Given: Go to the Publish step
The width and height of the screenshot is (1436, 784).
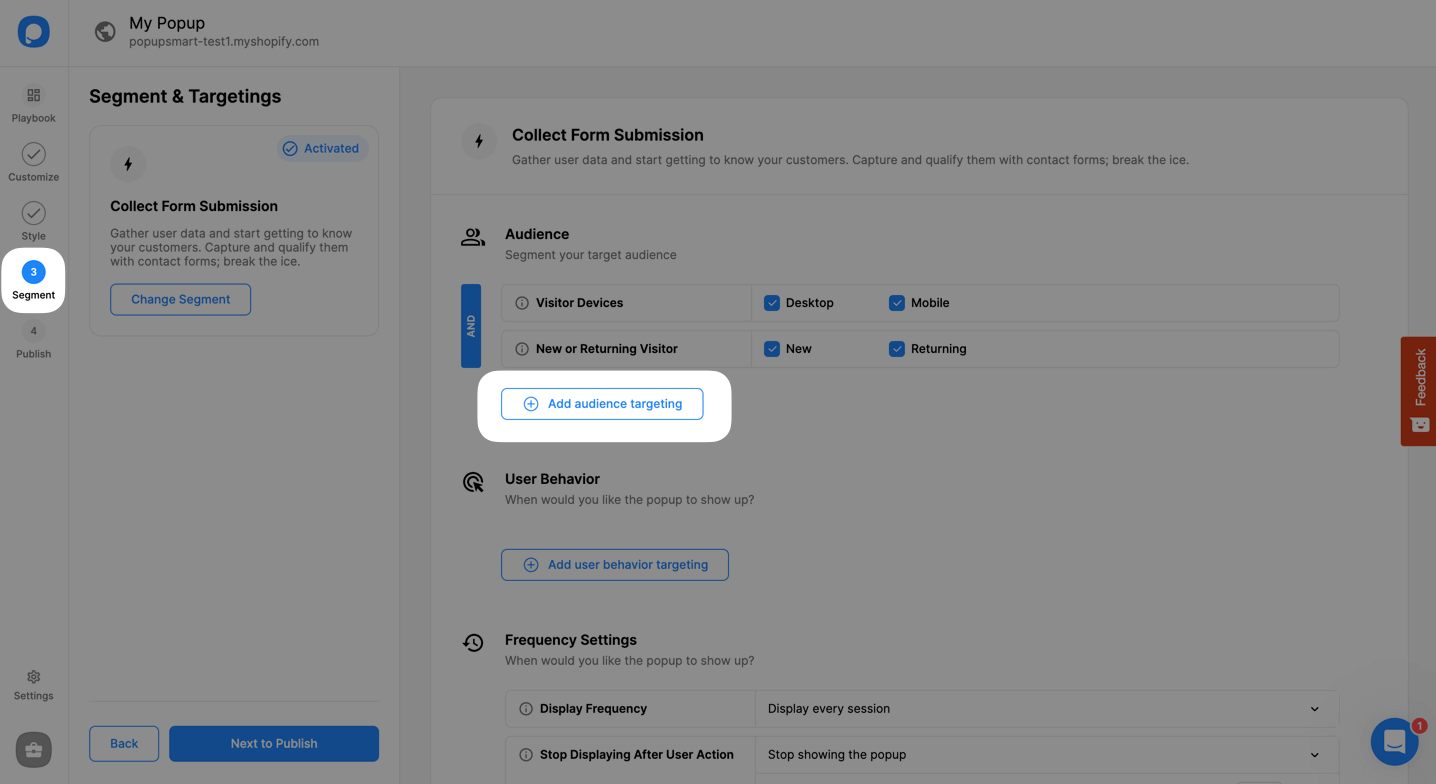Looking at the screenshot, I should tap(33, 340).
